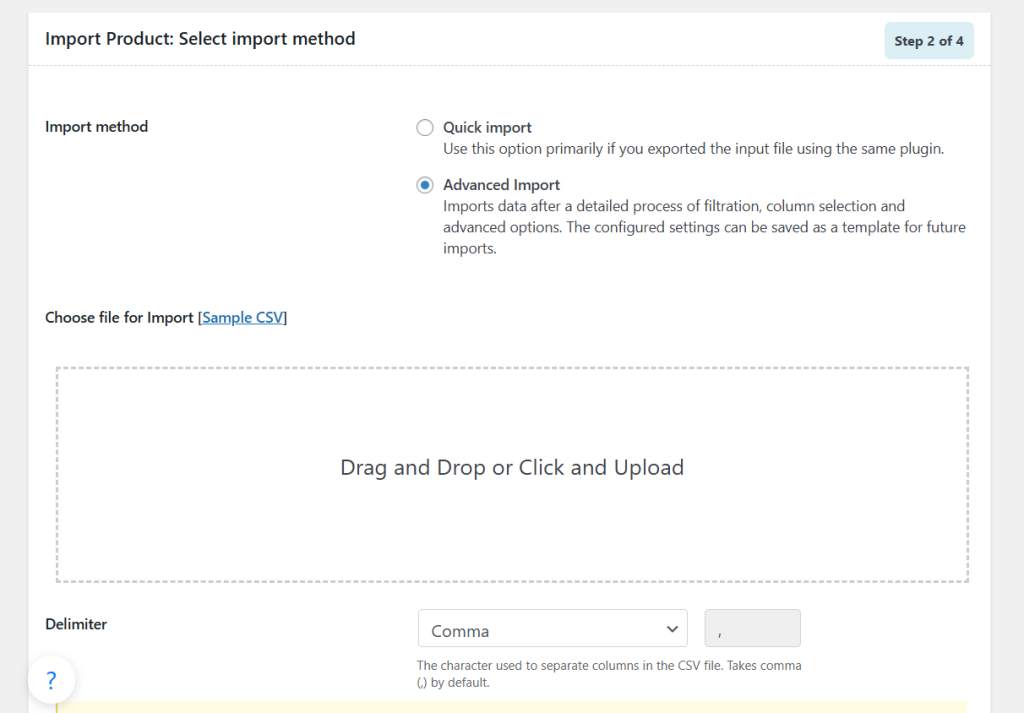Viewport: 1024px width, 713px height.
Task: Click the delimiter help text below dropdown
Action: click(x=609, y=674)
